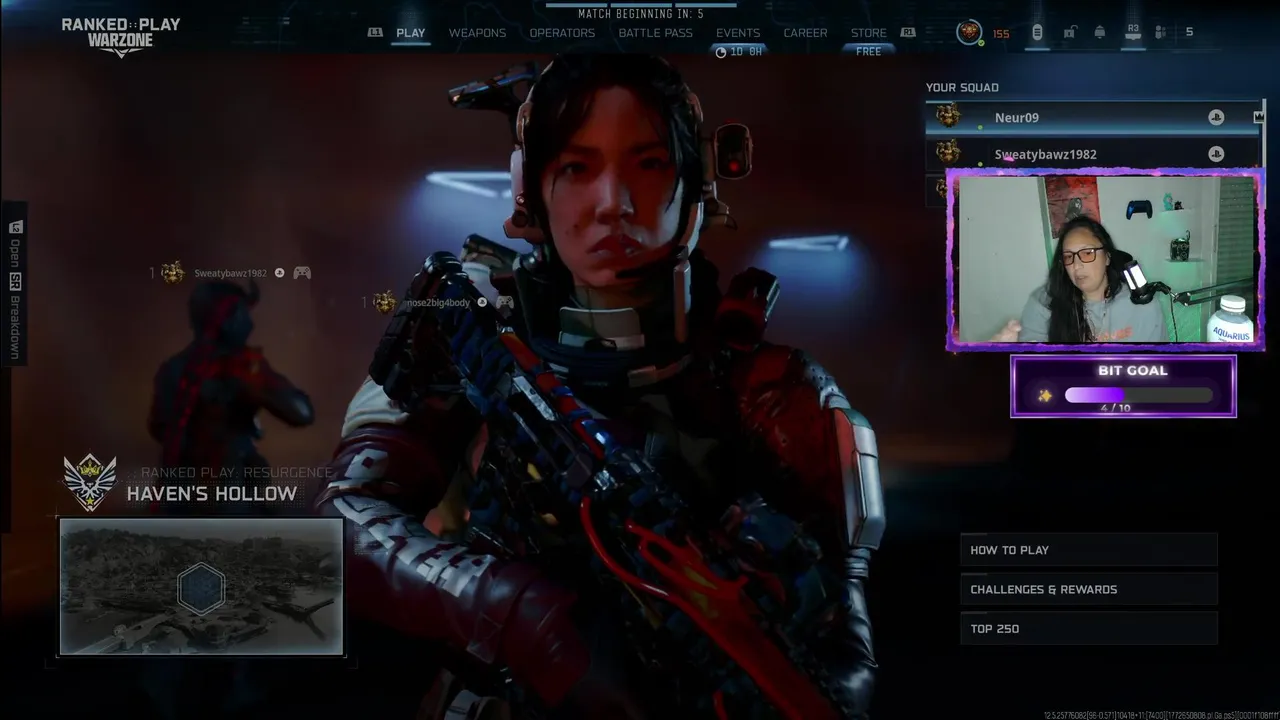Click the hexagon icon on map preview
The width and height of the screenshot is (1280, 720).
[201, 587]
